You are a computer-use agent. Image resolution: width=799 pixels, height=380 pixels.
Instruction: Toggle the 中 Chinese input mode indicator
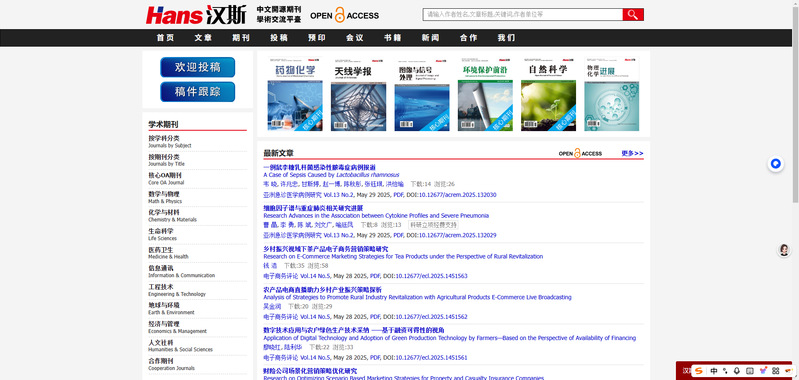pyautogui.click(x=714, y=370)
